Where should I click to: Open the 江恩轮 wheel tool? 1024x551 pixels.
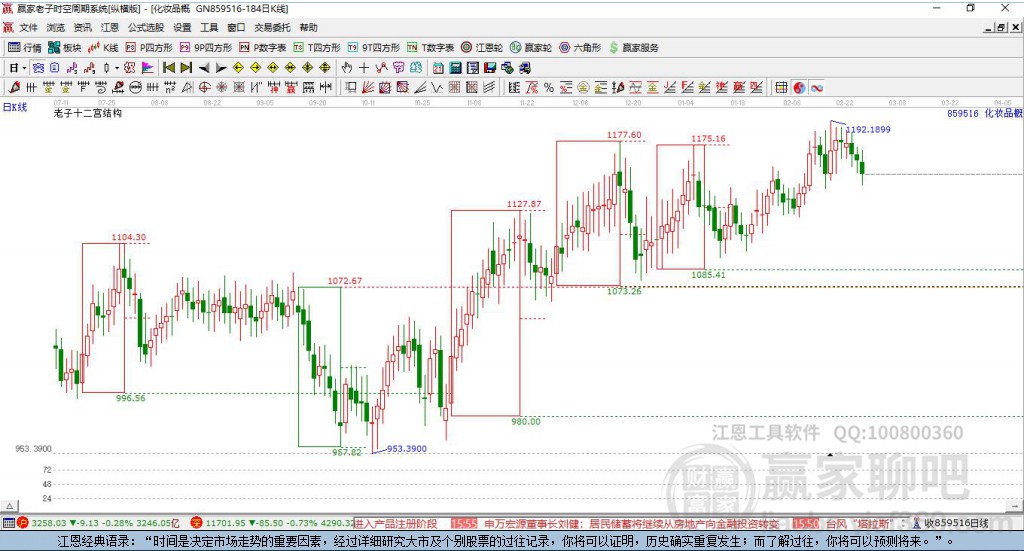483,47
